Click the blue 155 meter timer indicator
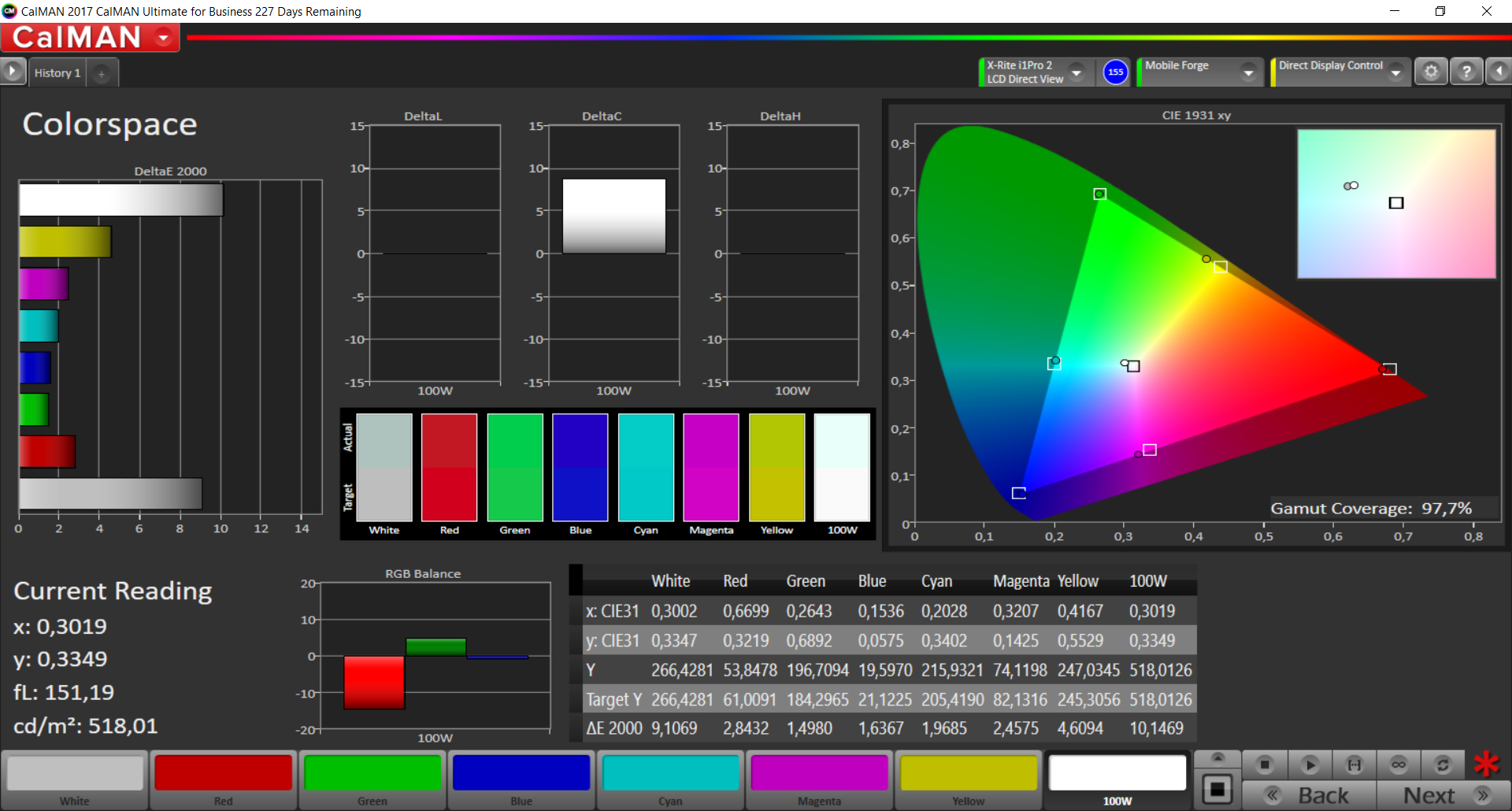 [x=1115, y=72]
